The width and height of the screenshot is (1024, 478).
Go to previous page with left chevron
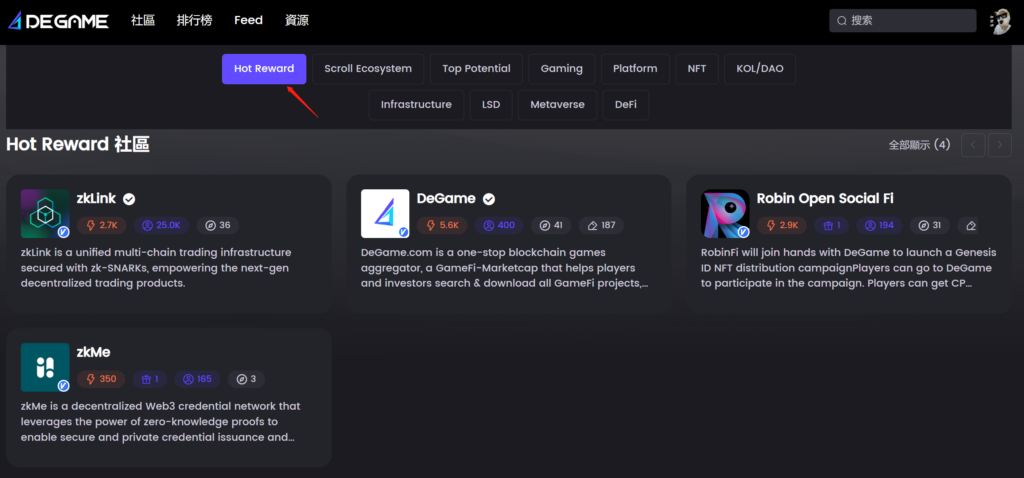[x=973, y=145]
